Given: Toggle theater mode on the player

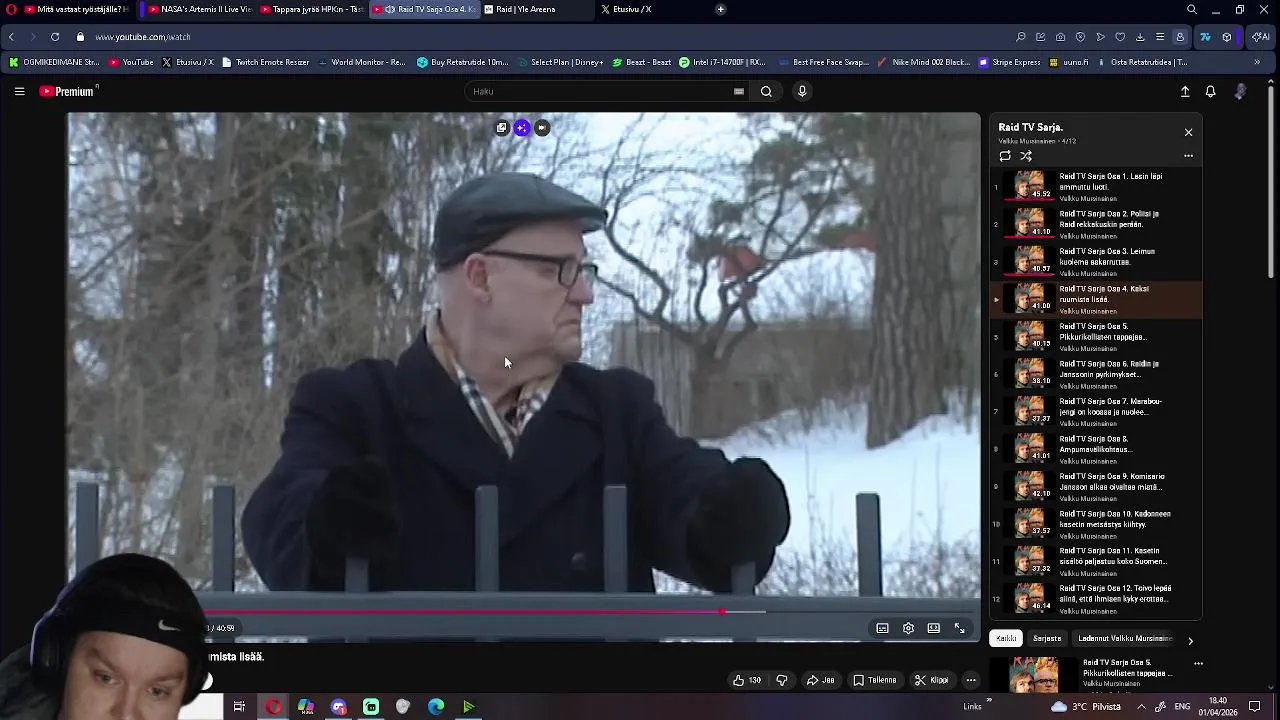Looking at the screenshot, I should [x=933, y=628].
